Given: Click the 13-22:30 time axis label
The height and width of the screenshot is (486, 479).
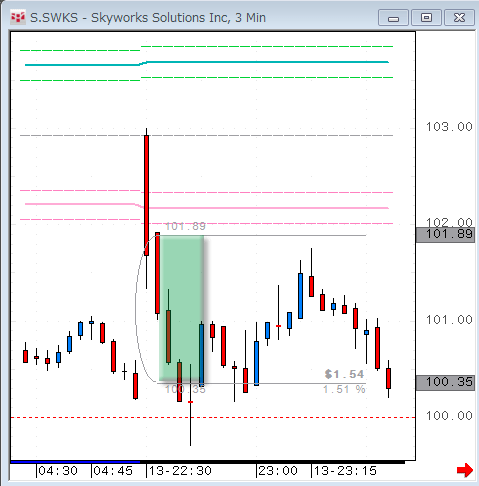Looking at the screenshot, I should point(180,471).
